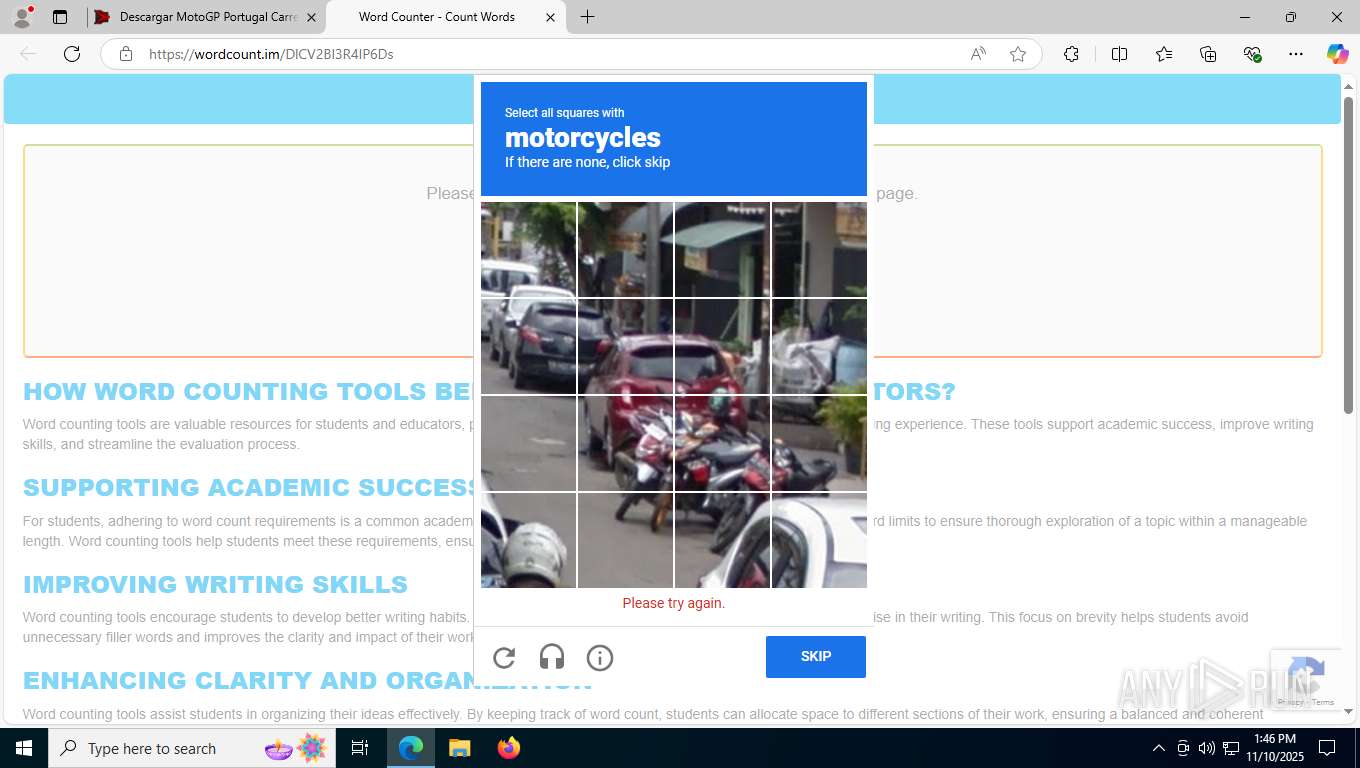Click the Supporting Academic Success heading
Image resolution: width=1360 pixels, height=768 pixels.
(x=248, y=488)
